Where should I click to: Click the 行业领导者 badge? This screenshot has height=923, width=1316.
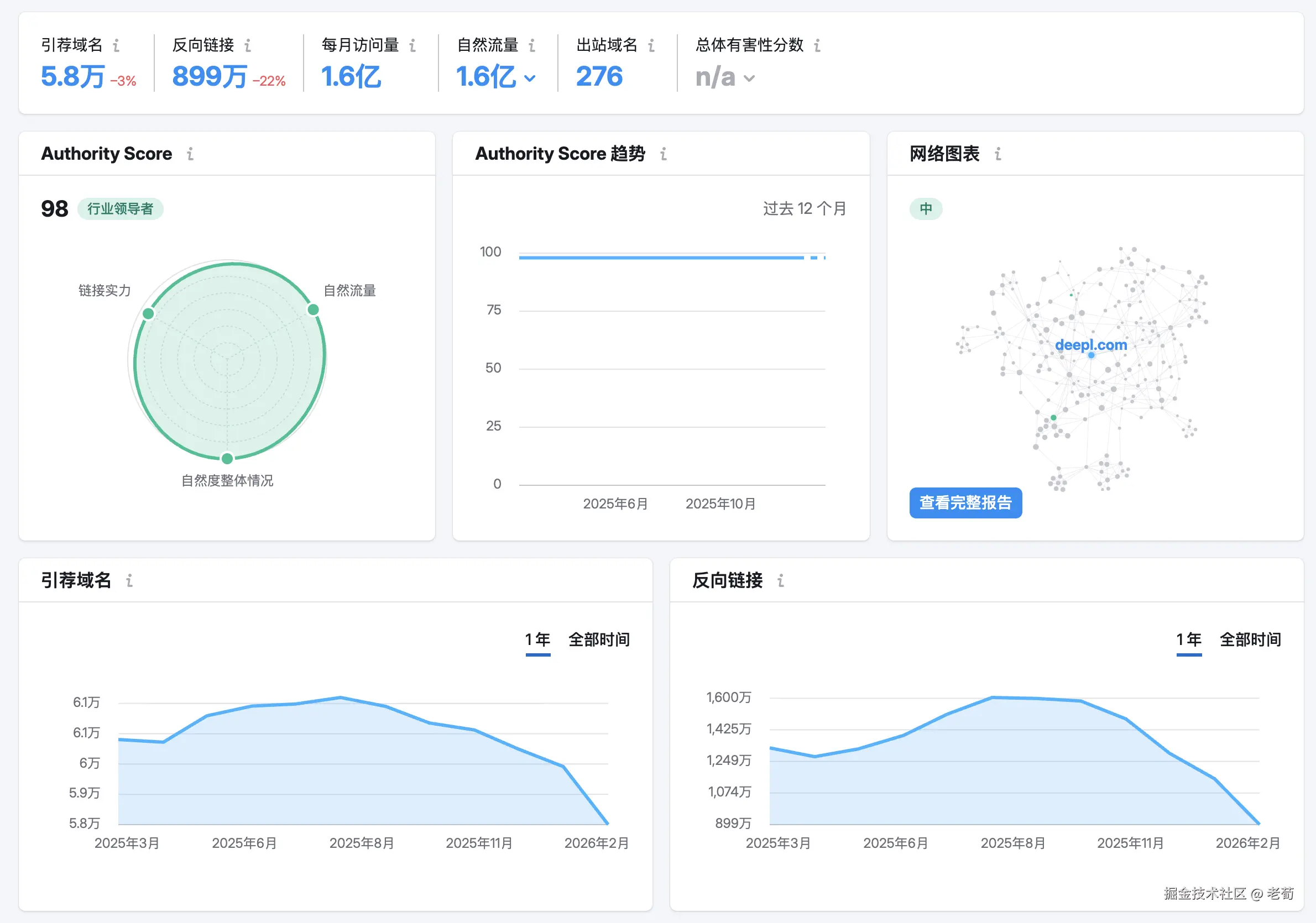(121, 208)
